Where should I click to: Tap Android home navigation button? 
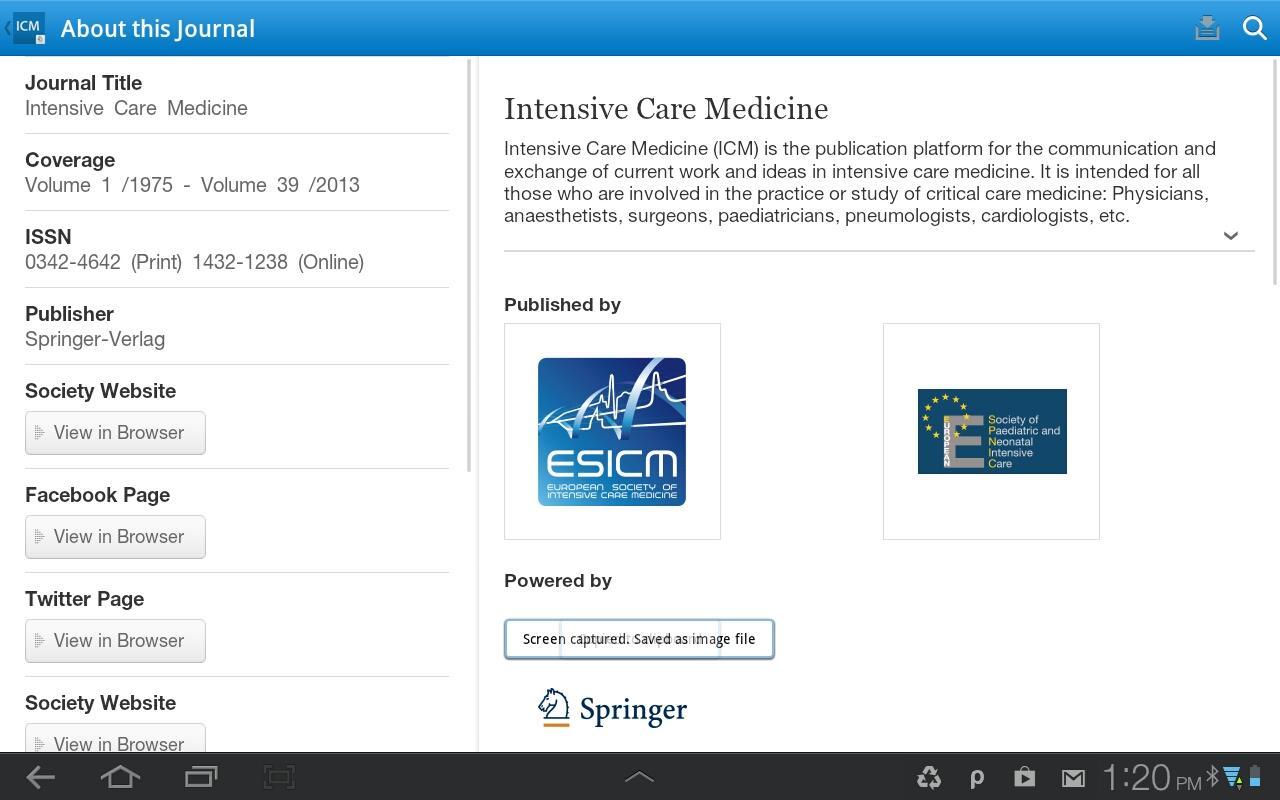(120, 777)
